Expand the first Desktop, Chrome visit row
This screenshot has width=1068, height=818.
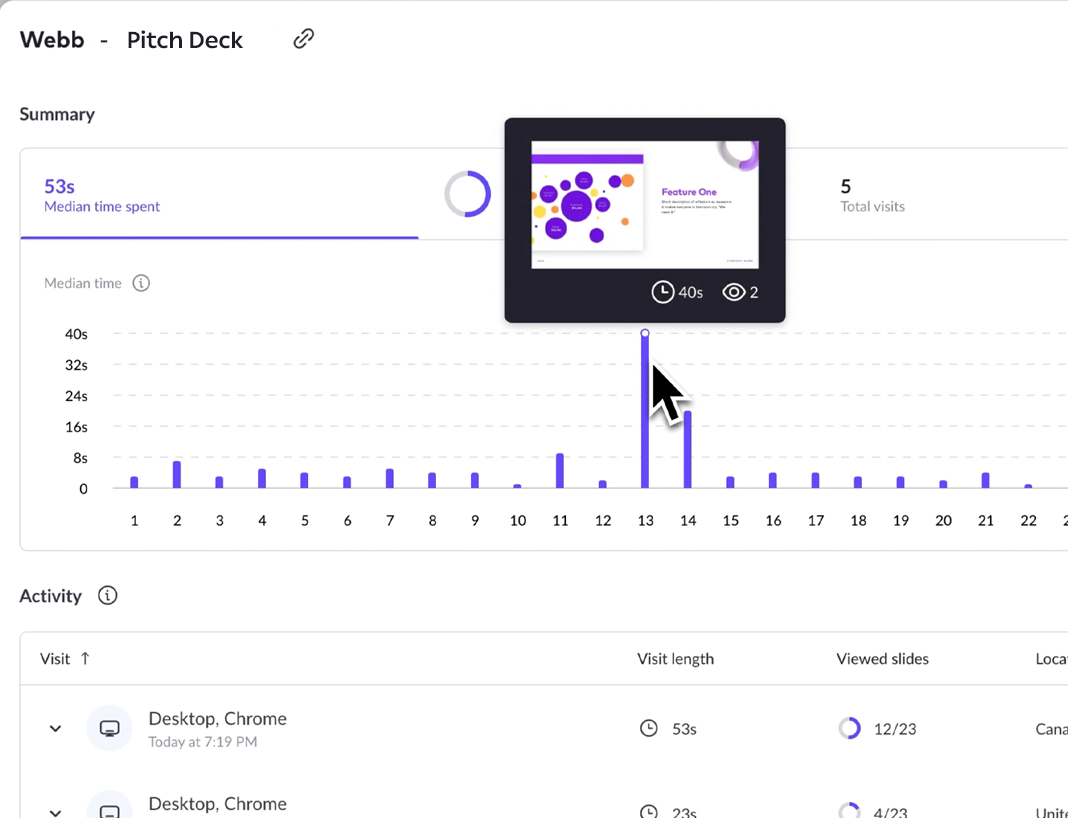click(55, 729)
